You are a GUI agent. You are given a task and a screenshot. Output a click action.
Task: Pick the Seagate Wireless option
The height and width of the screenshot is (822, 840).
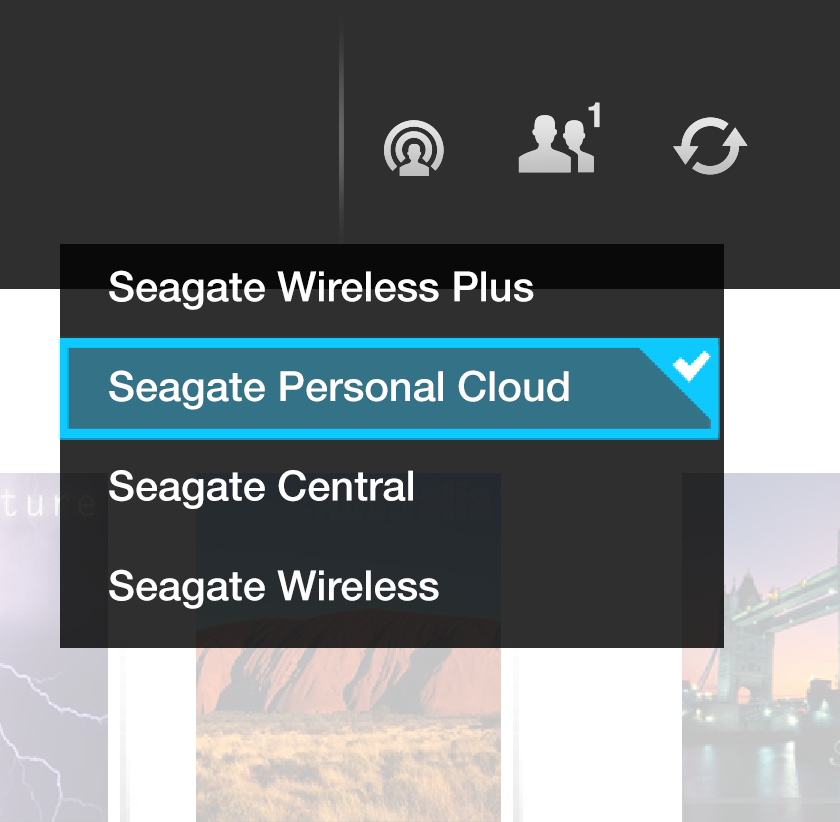pyautogui.click(x=273, y=586)
